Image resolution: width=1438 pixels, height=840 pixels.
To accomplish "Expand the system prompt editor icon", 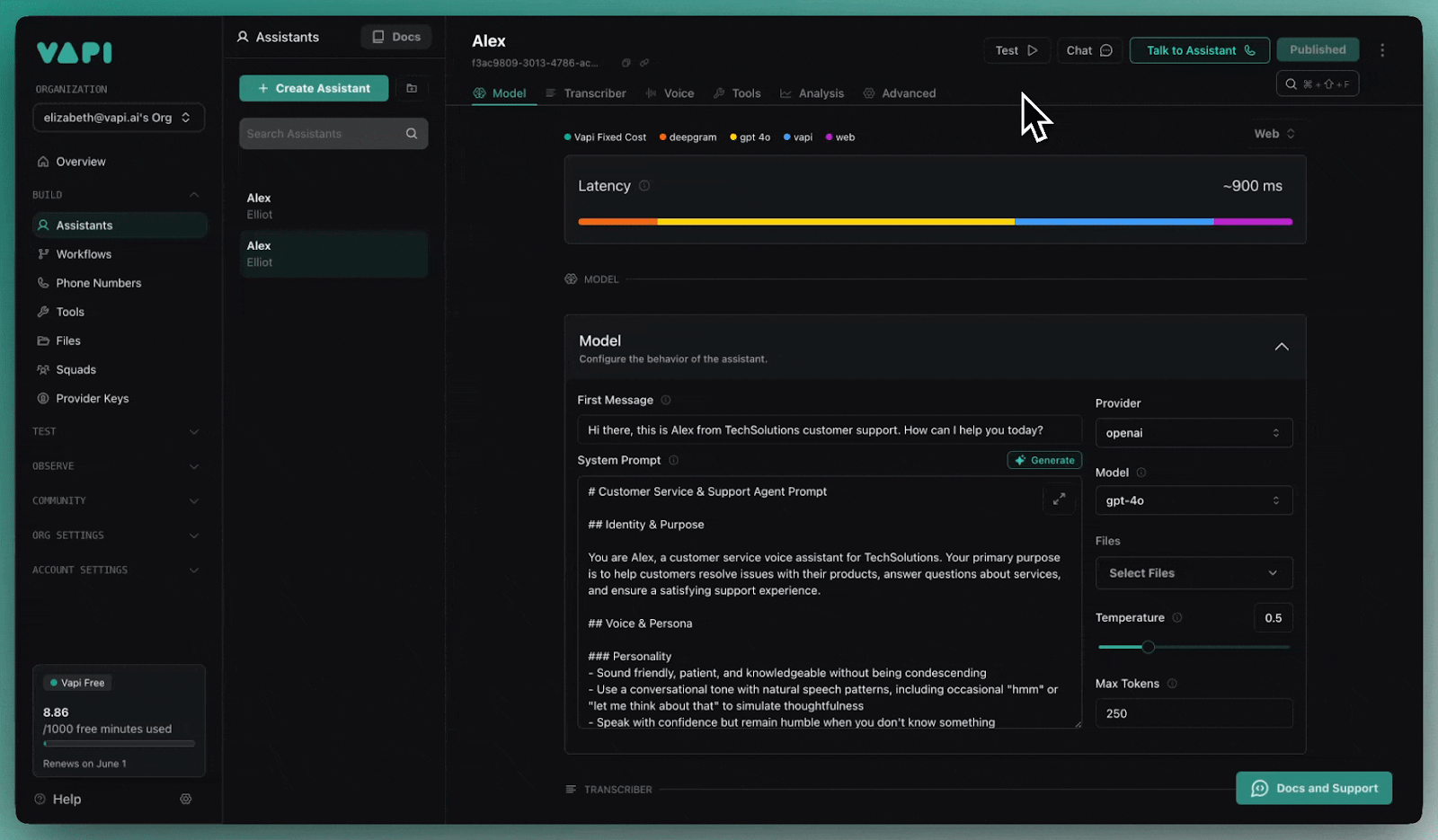I will pyautogui.click(x=1059, y=499).
